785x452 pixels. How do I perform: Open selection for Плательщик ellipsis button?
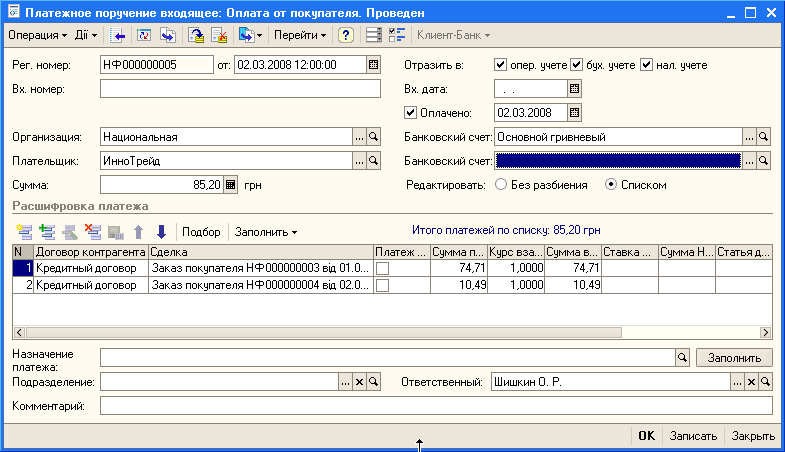360,161
